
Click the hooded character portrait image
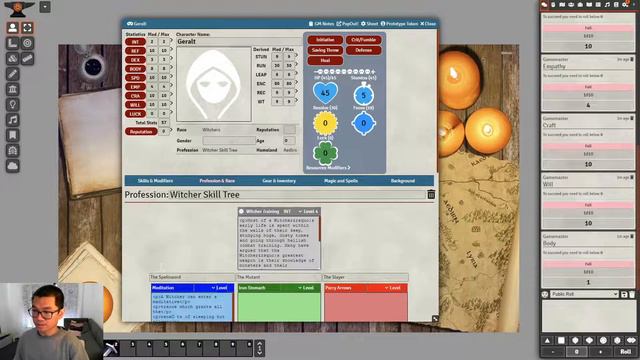coord(214,84)
